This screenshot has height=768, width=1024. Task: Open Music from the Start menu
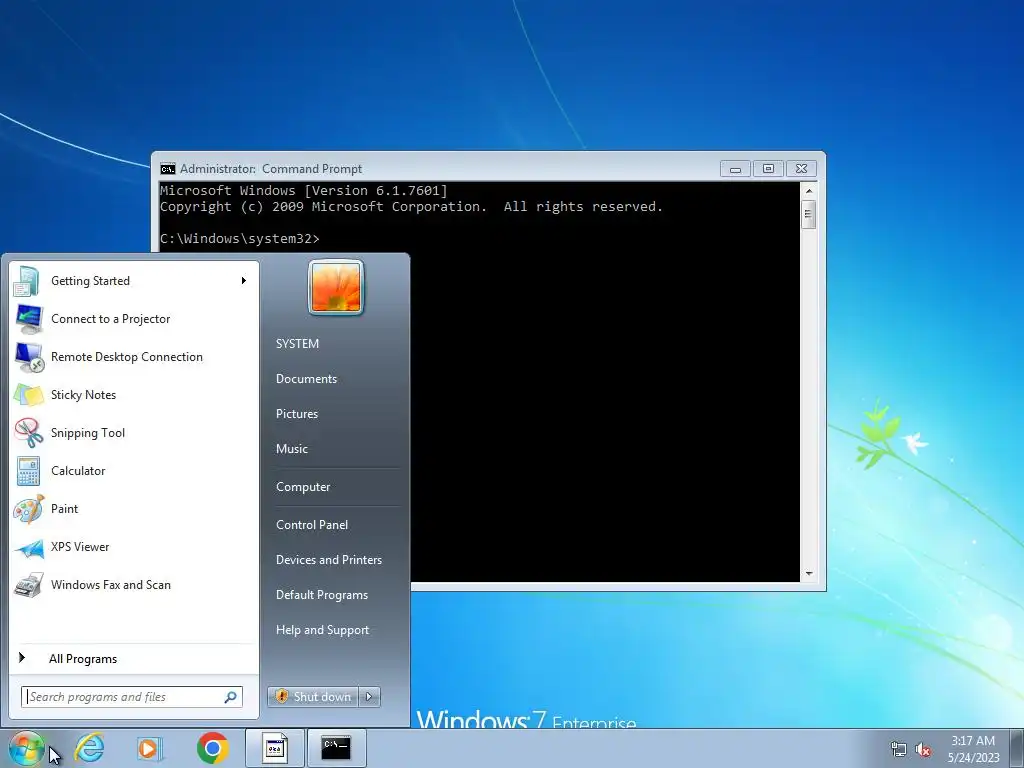coord(291,449)
